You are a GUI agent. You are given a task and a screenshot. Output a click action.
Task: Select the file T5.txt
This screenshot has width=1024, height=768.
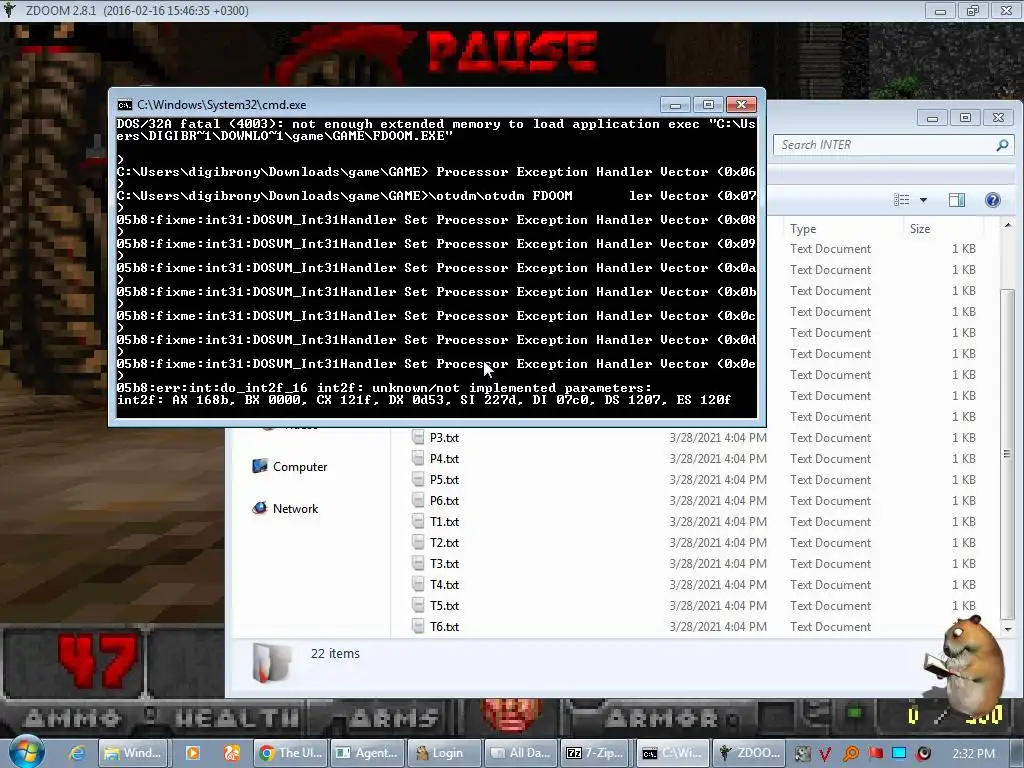444,605
